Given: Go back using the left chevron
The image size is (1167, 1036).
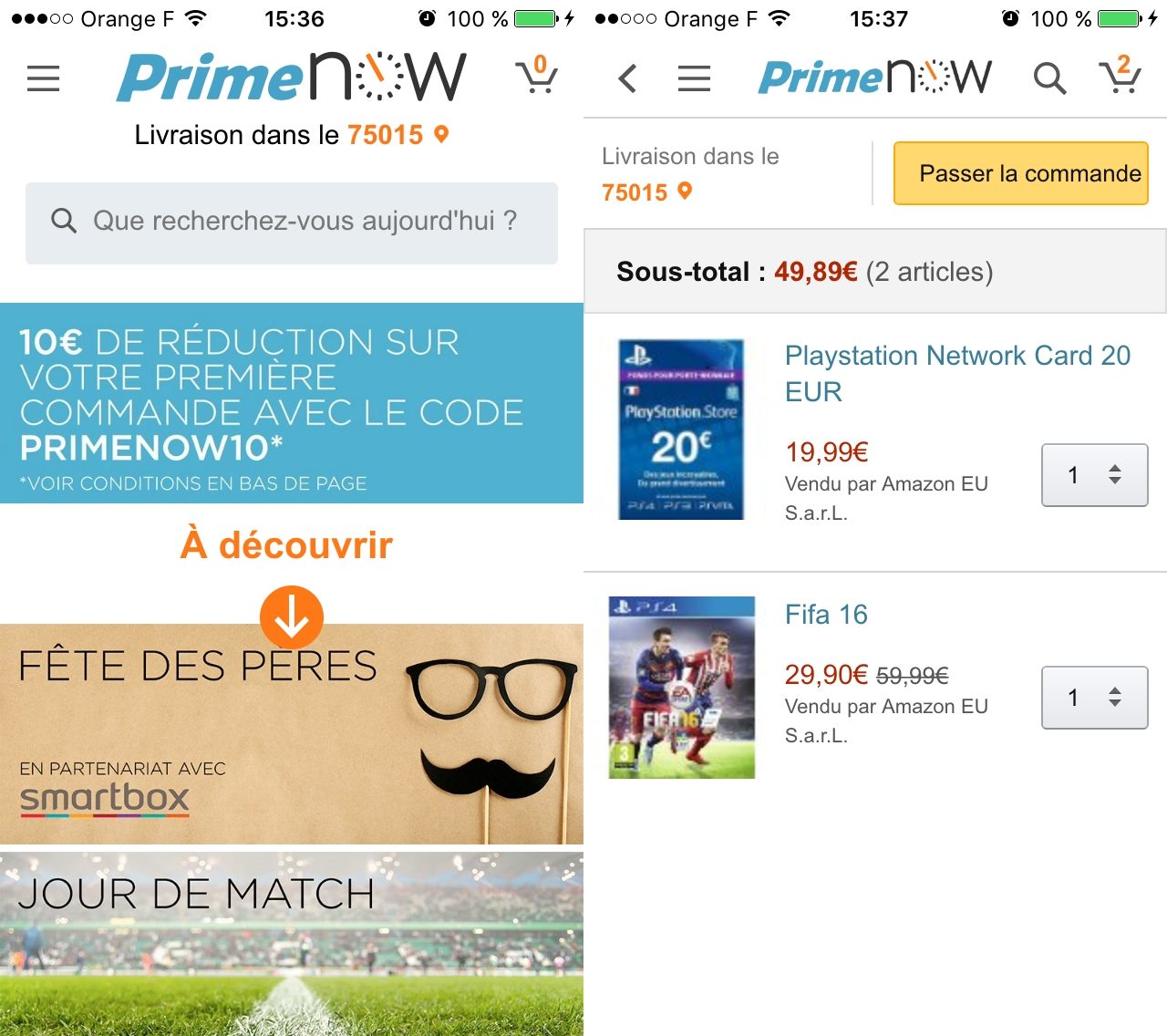Looking at the screenshot, I should point(627,78).
